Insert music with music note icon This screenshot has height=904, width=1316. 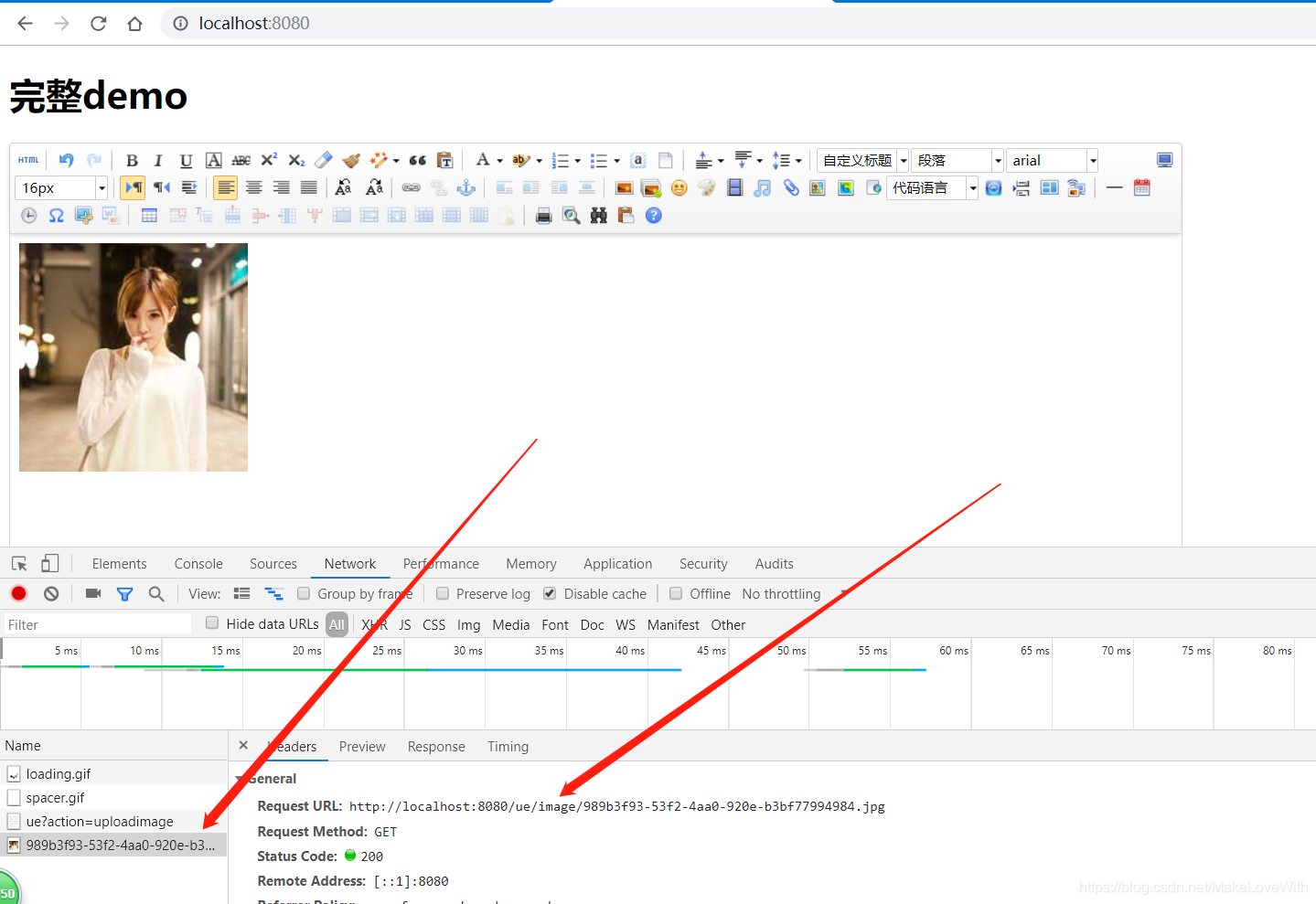[x=763, y=187]
